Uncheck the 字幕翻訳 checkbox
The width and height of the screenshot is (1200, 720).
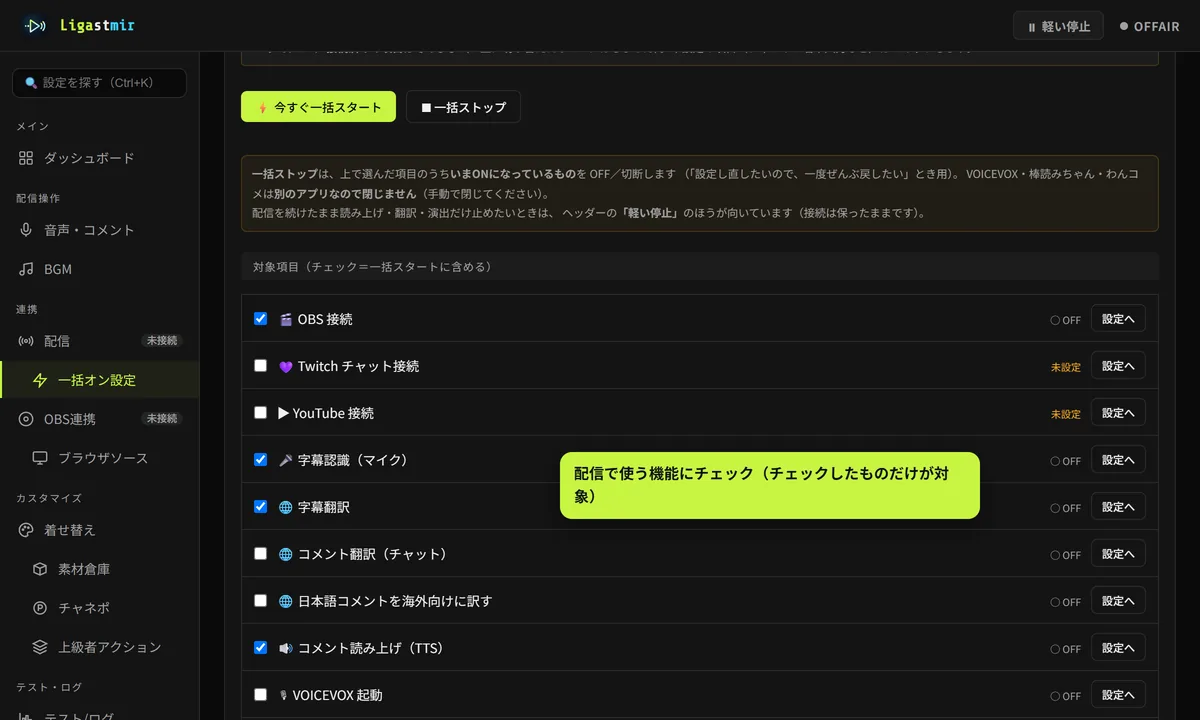(x=261, y=506)
